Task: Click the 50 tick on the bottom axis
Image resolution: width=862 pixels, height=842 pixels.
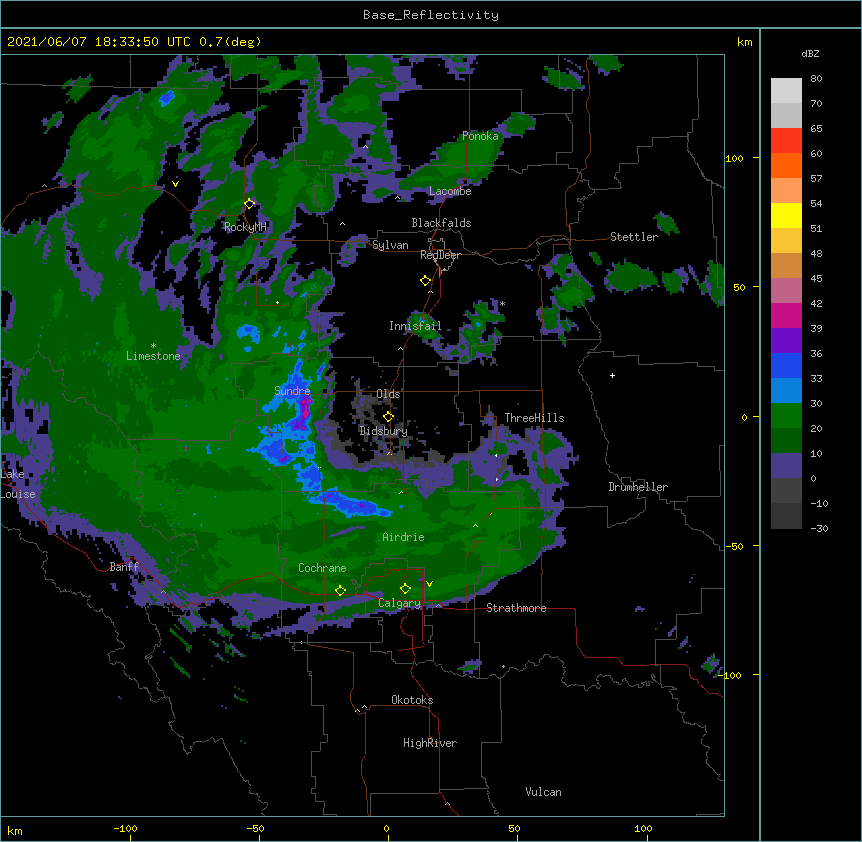Action: tap(514, 828)
